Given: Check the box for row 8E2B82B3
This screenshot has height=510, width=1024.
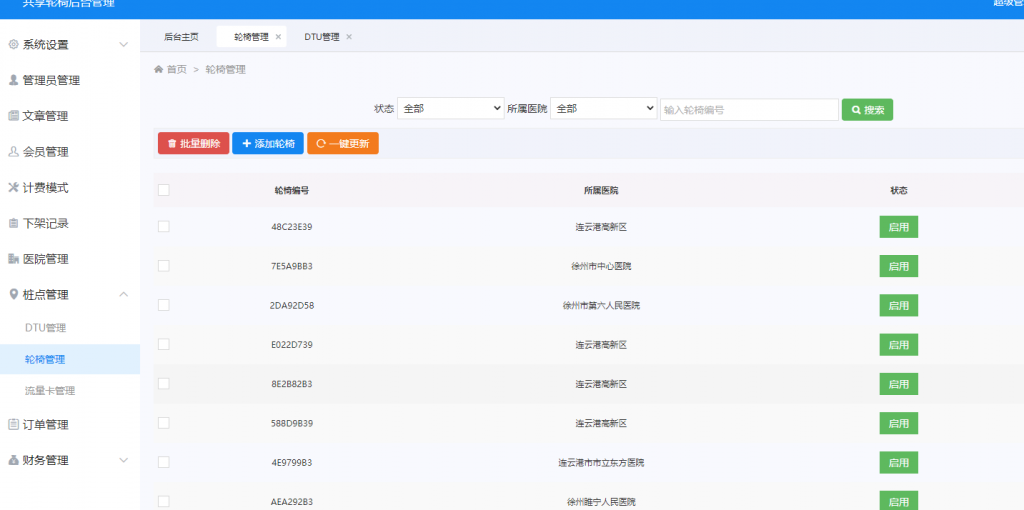Looking at the screenshot, I should pos(164,383).
